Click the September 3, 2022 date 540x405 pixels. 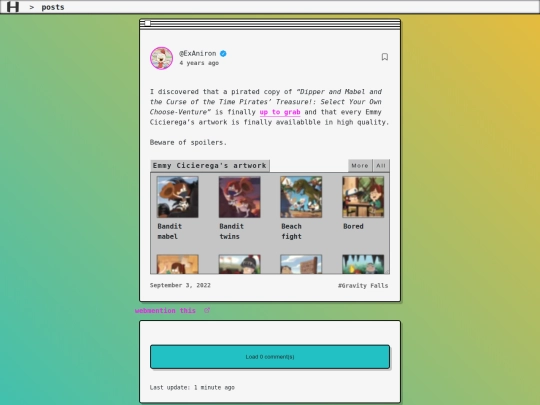pos(180,285)
